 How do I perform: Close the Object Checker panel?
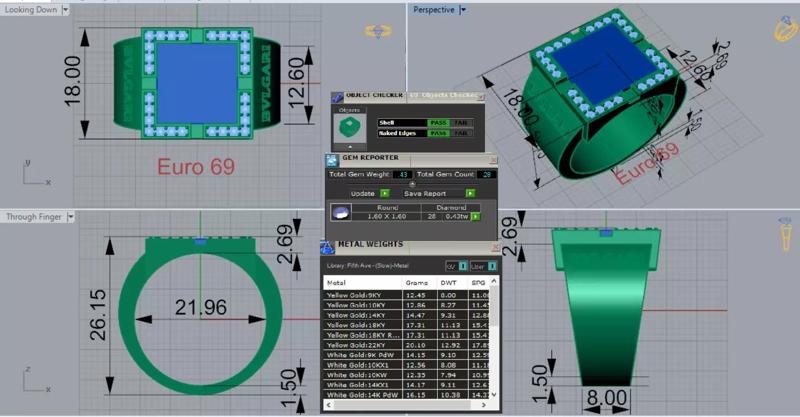tap(480, 96)
